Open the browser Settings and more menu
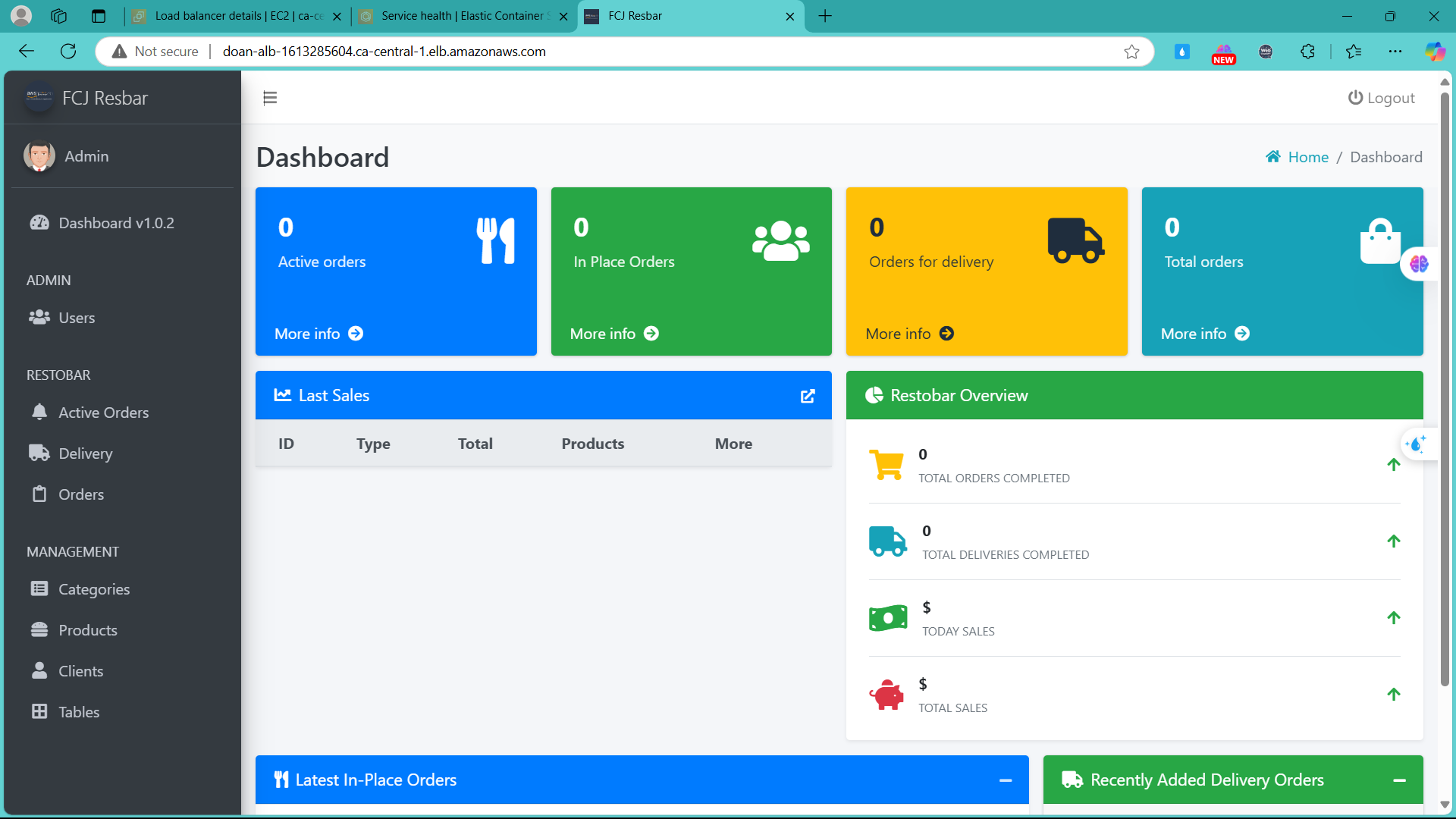Screen dimensions: 1456x819 pos(1395,52)
